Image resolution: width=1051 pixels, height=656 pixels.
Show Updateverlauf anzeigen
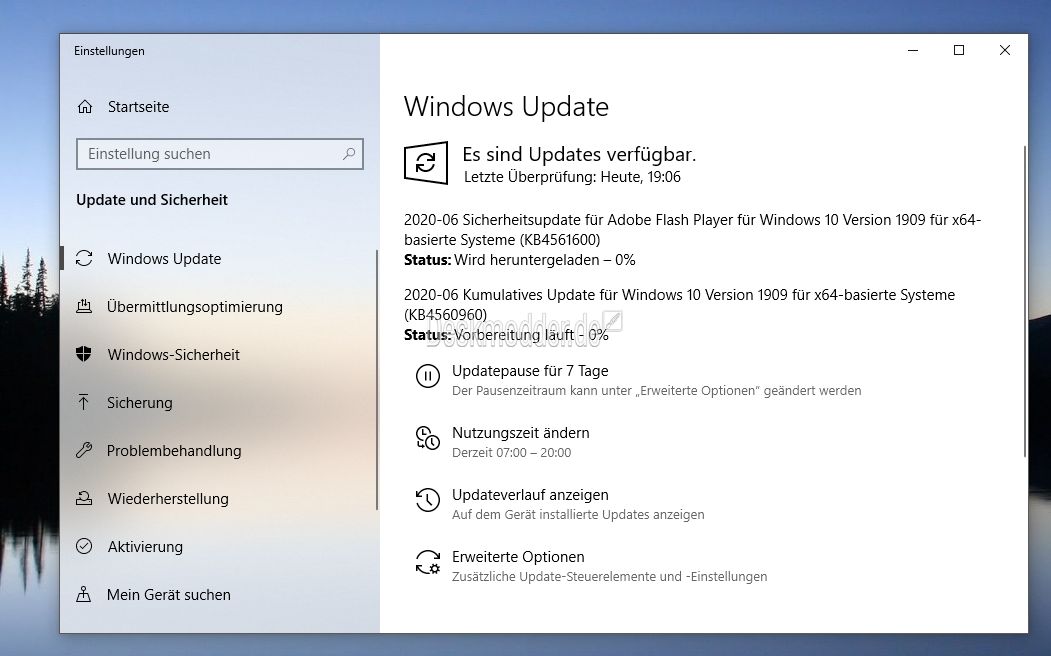point(530,495)
